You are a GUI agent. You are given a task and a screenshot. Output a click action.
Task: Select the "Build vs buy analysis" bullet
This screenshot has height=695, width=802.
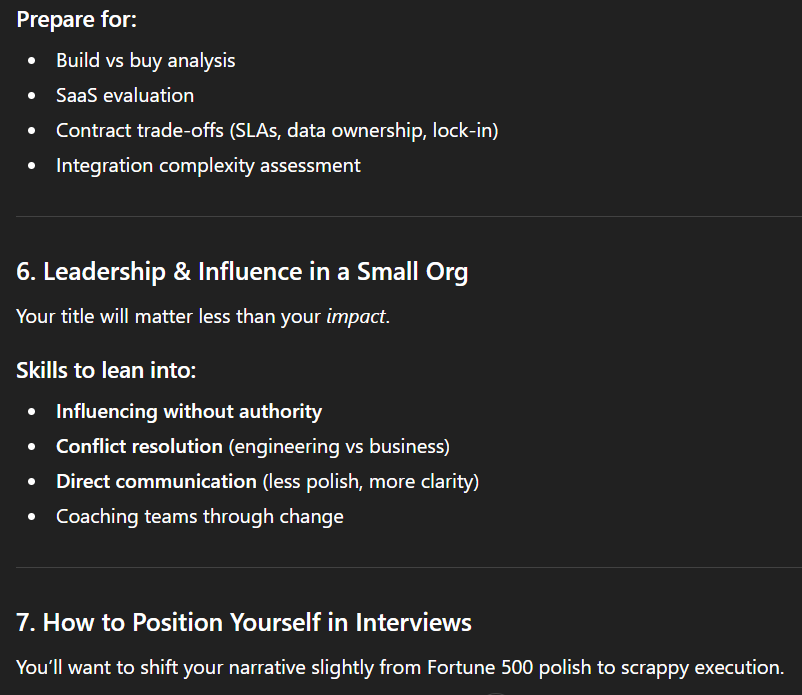click(145, 60)
